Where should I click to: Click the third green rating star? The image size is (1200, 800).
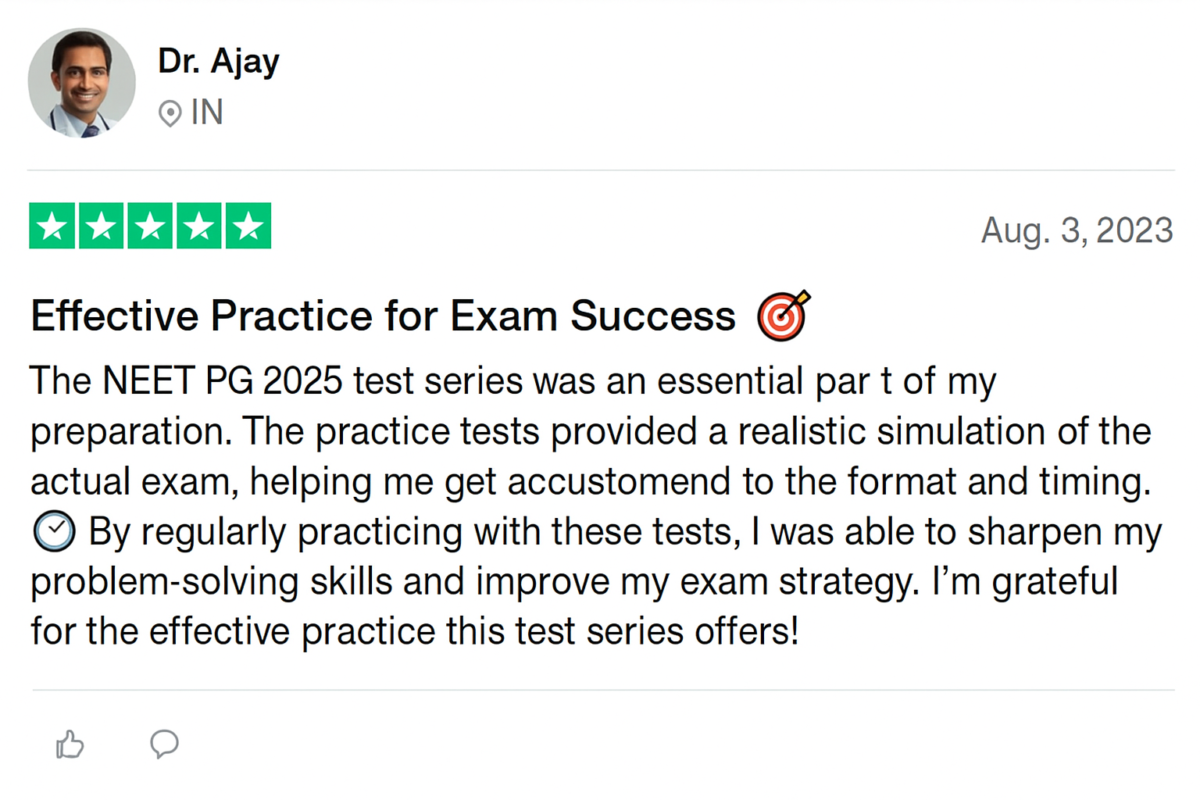click(151, 226)
